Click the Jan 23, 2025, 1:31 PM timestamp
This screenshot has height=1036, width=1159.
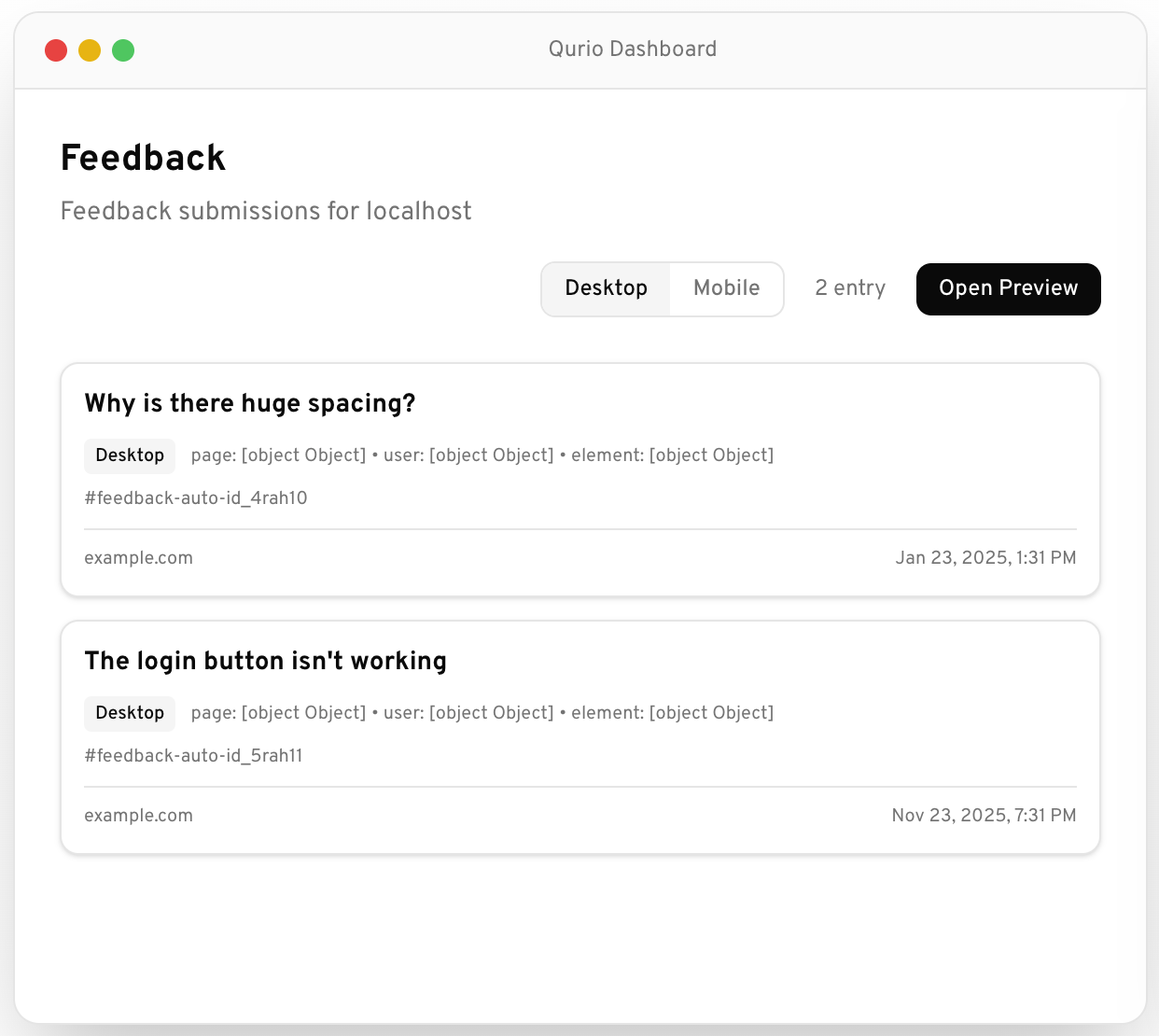(x=985, y=558)
